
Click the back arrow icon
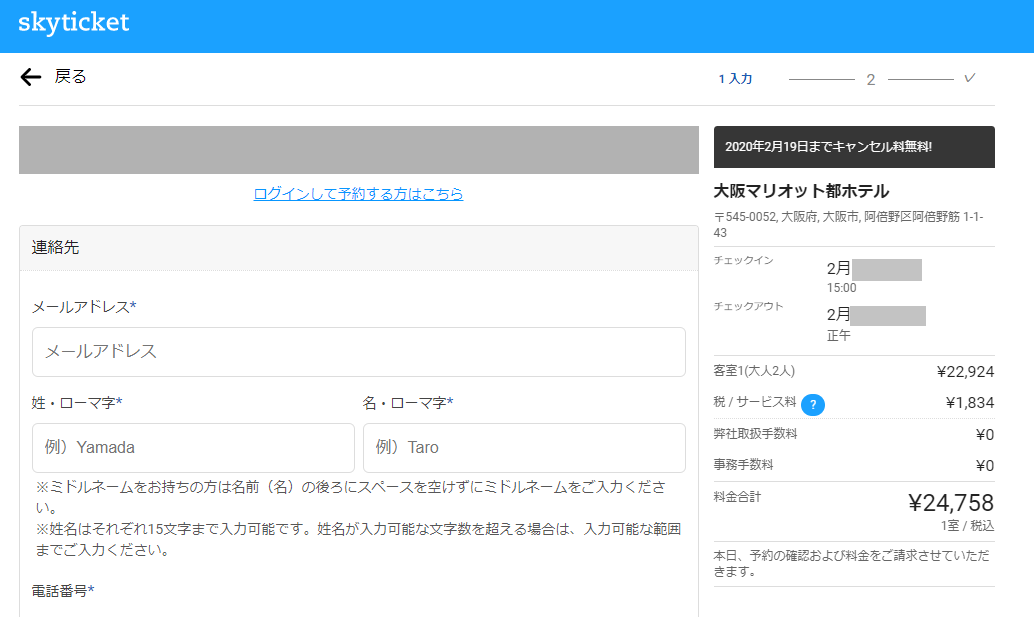pos(30,77)
